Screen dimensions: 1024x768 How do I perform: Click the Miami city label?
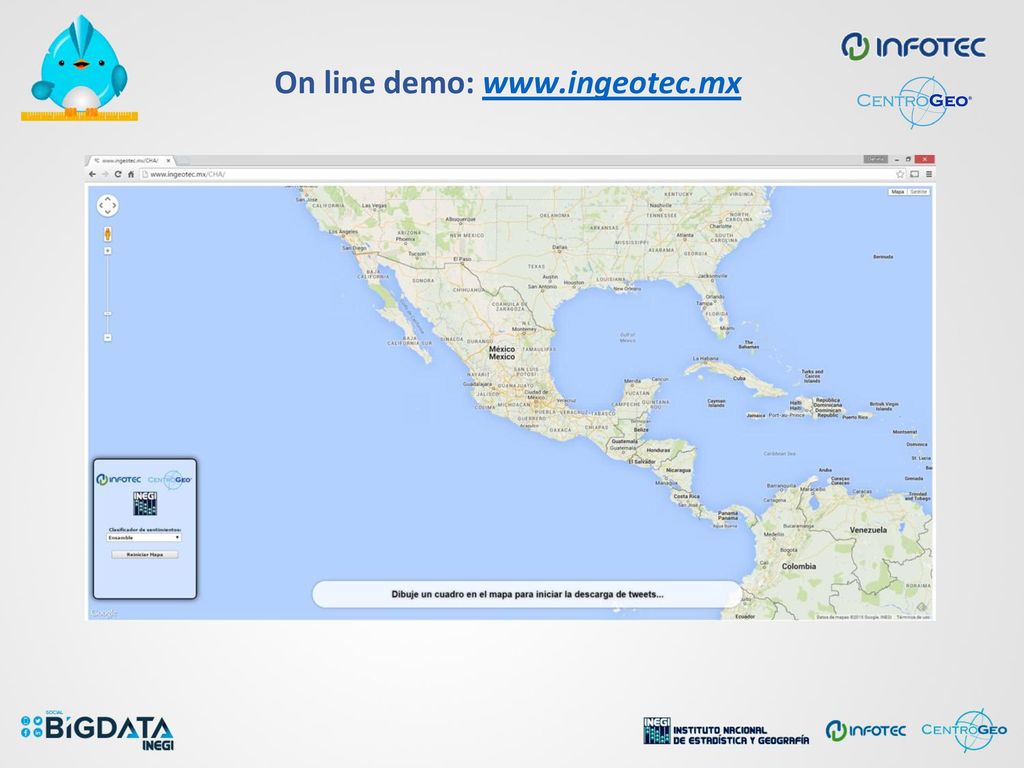tap(726, 328)
